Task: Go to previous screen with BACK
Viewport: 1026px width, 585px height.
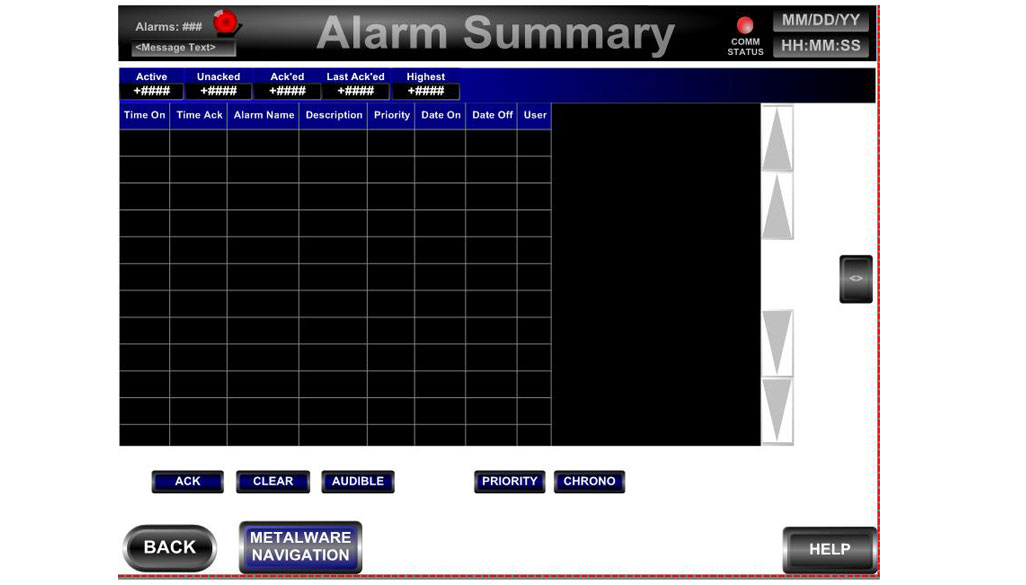Action: coord(170,548)
